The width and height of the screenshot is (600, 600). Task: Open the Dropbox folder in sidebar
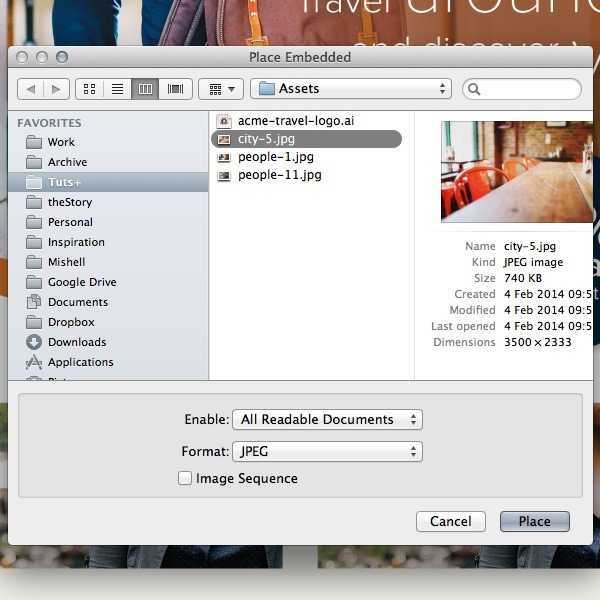[71, 322]
